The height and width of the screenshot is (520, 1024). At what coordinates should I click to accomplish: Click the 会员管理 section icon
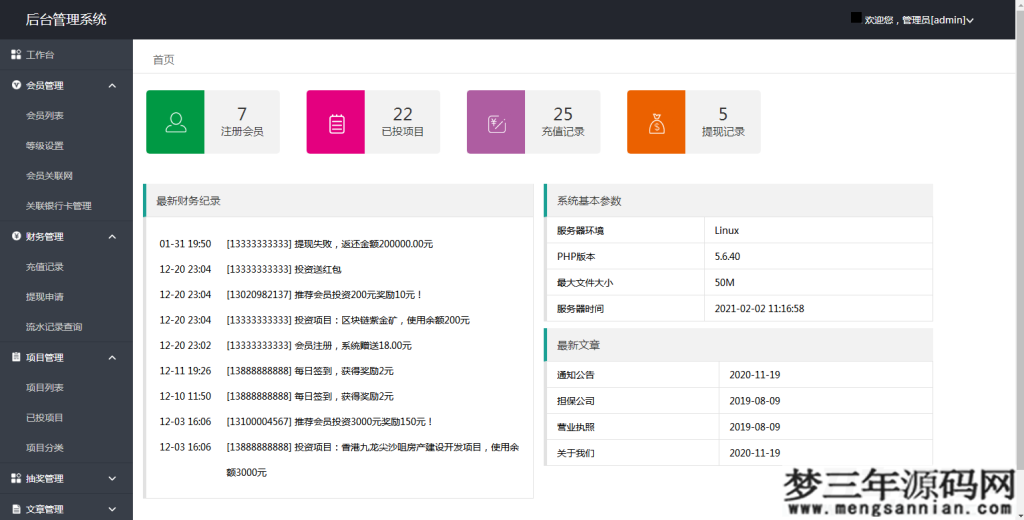(x=16, y=85)
